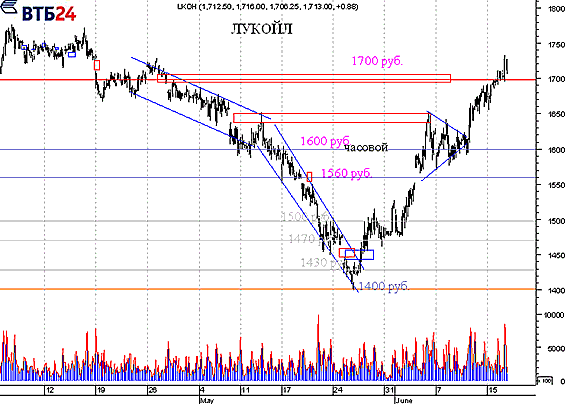Select the magenta '1560 руб.' annotation
568x405 pixels.
[x=347, y=173]
